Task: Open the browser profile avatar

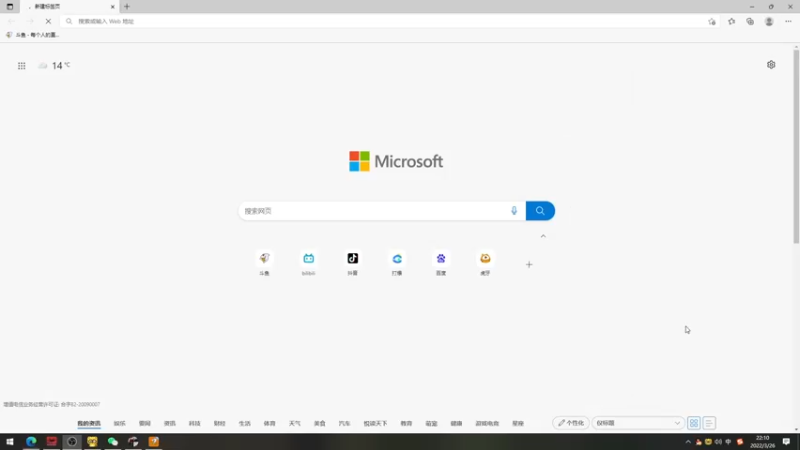Action: pyautogui.click(x=769, y=21)
